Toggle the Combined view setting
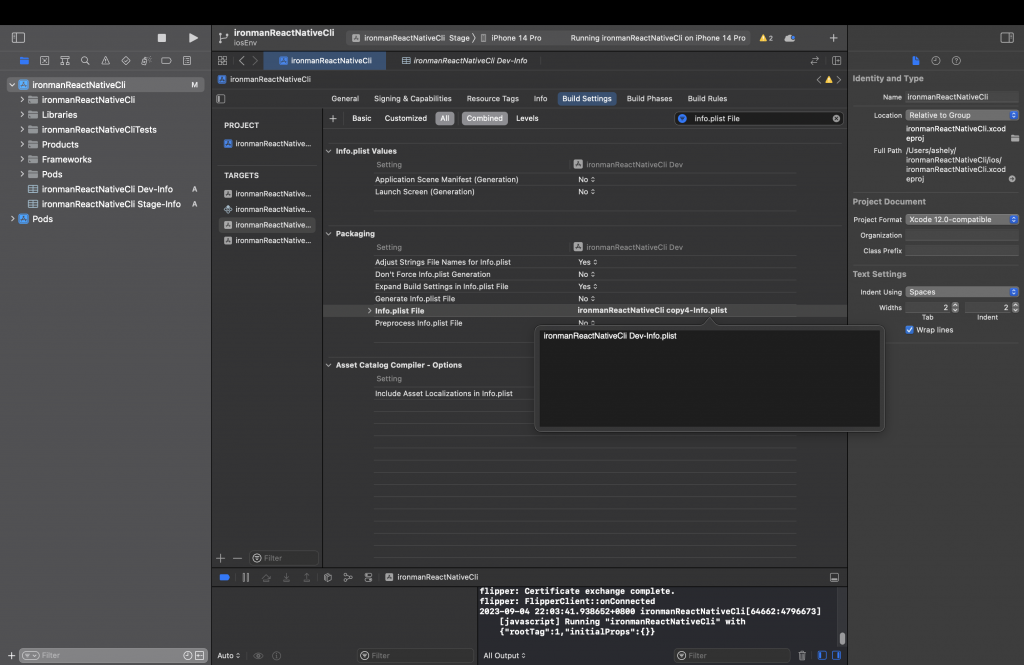Image resolution: width=1024 pixels, height=665 pixels. pos(484,118)
